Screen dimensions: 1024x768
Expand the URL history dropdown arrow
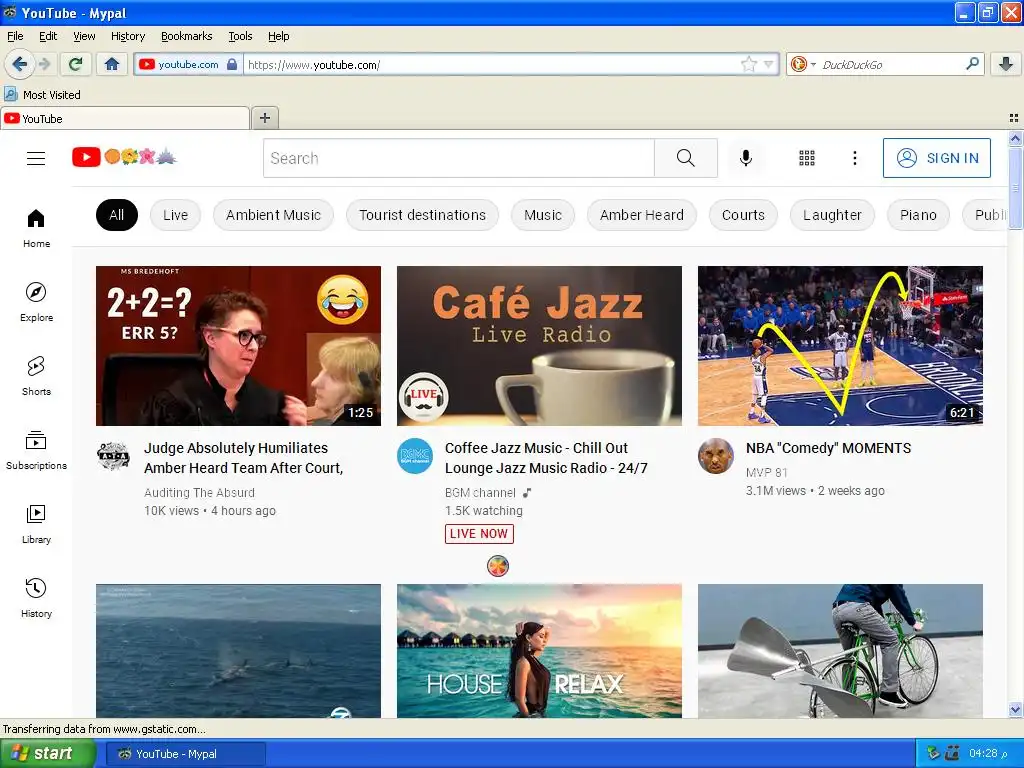tap(769, 64)
